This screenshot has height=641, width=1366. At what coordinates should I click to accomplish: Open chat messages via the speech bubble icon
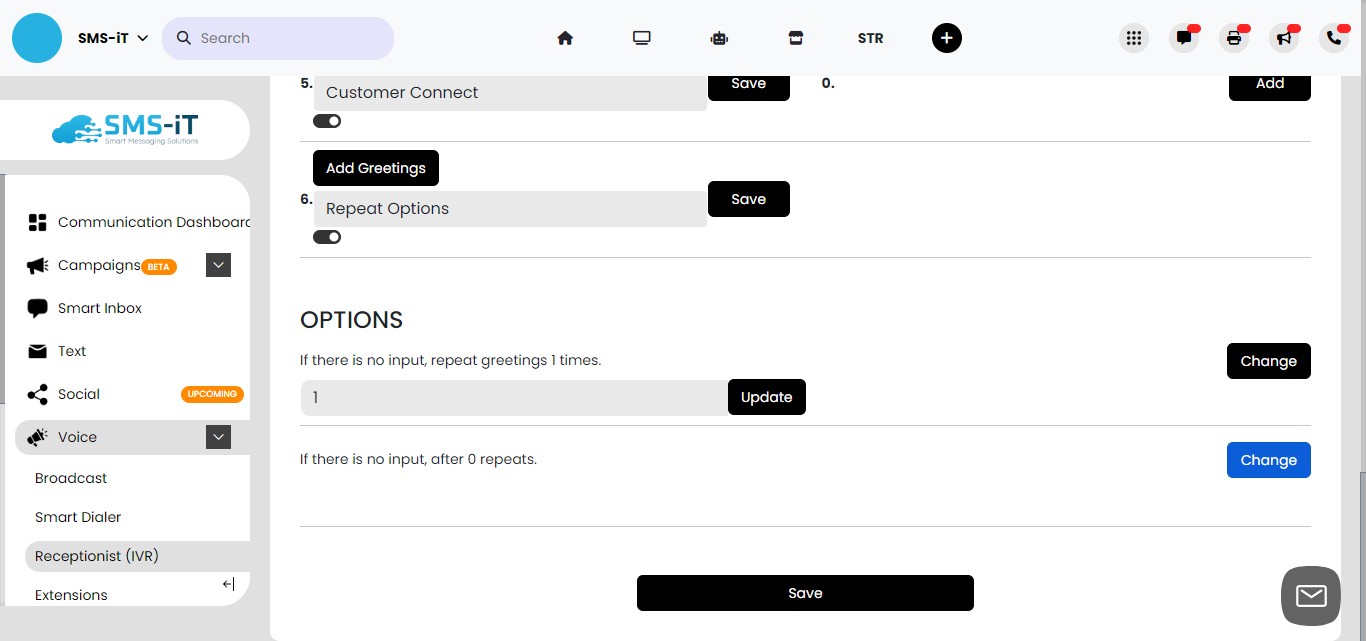point(1184,37)
